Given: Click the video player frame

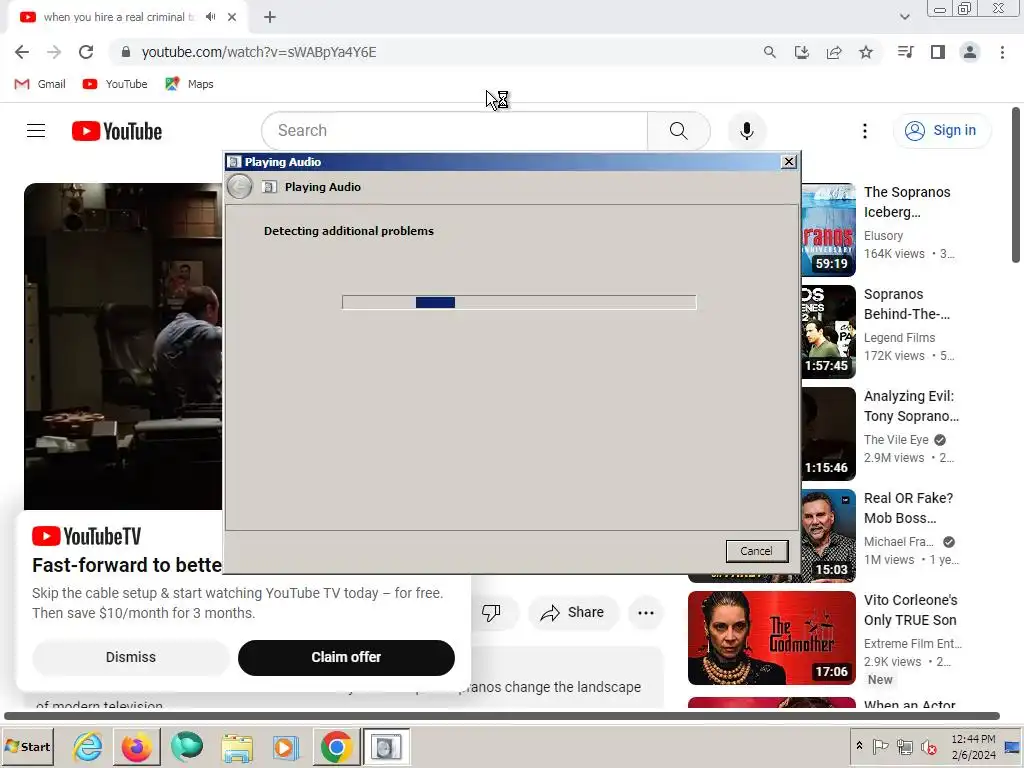Looking at the screenshot, I should (123, 346).
